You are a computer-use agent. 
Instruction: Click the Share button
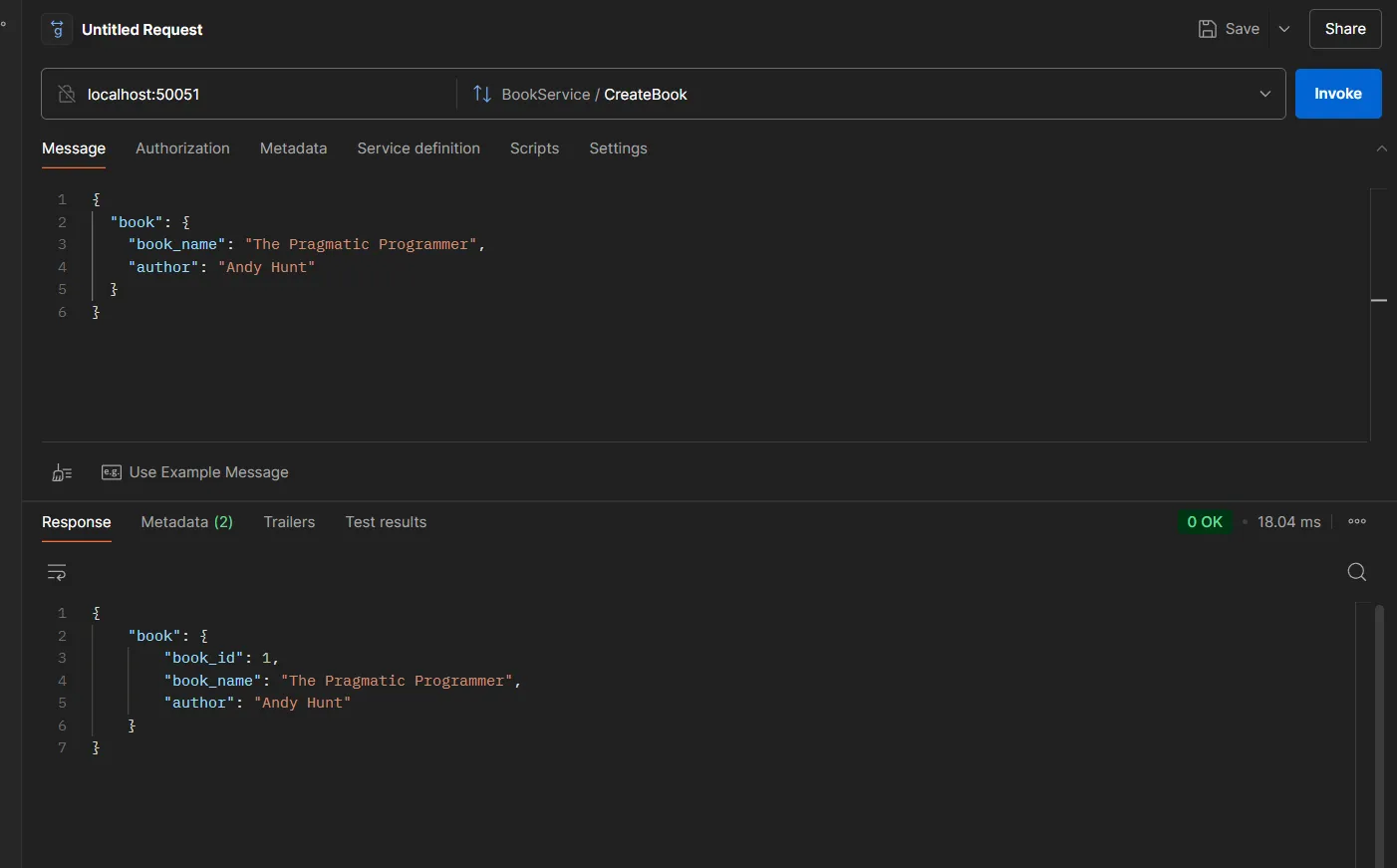coord(1344,28)
